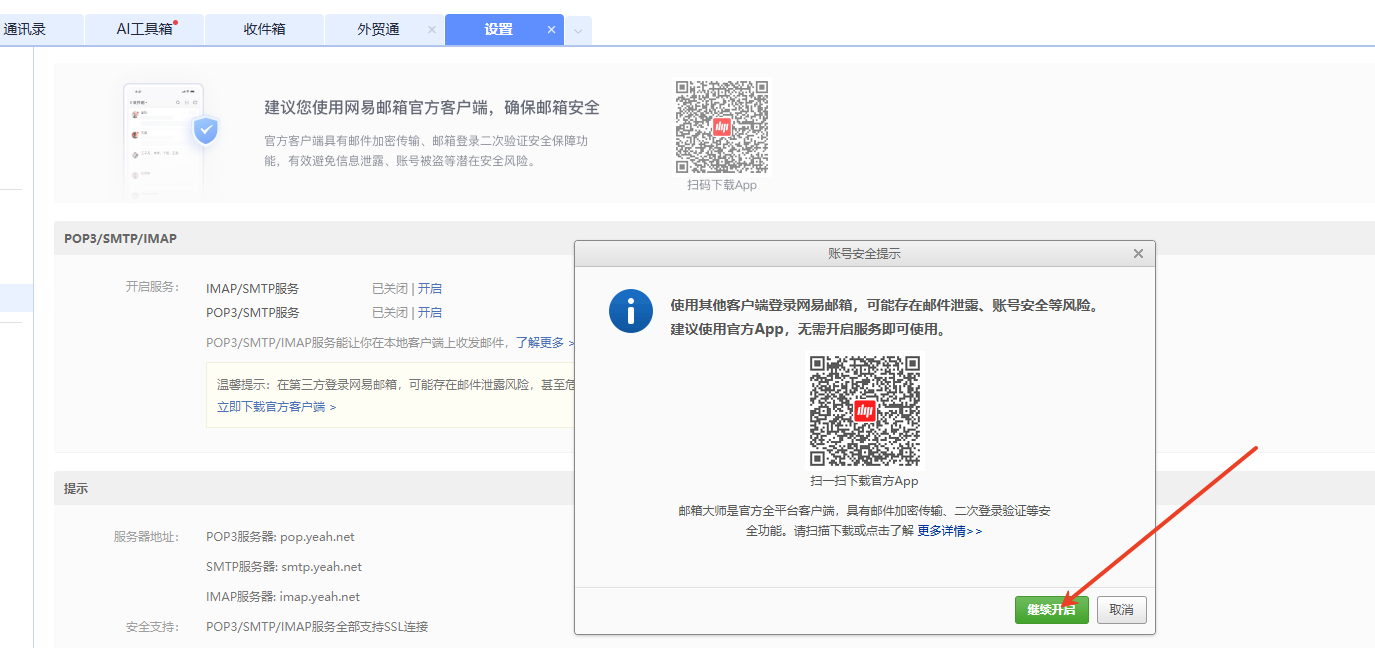Switch to the 通讯录 tab
Viewport: 1375px width, 648px height.
click(x=26, y=29)
